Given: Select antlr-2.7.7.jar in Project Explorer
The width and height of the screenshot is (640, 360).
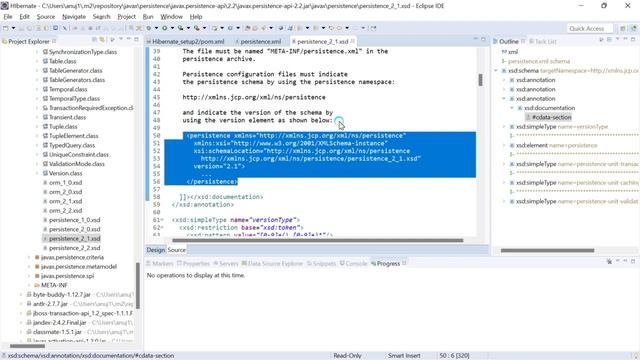Looking at the screenshot, I should (x=50, y=304).
